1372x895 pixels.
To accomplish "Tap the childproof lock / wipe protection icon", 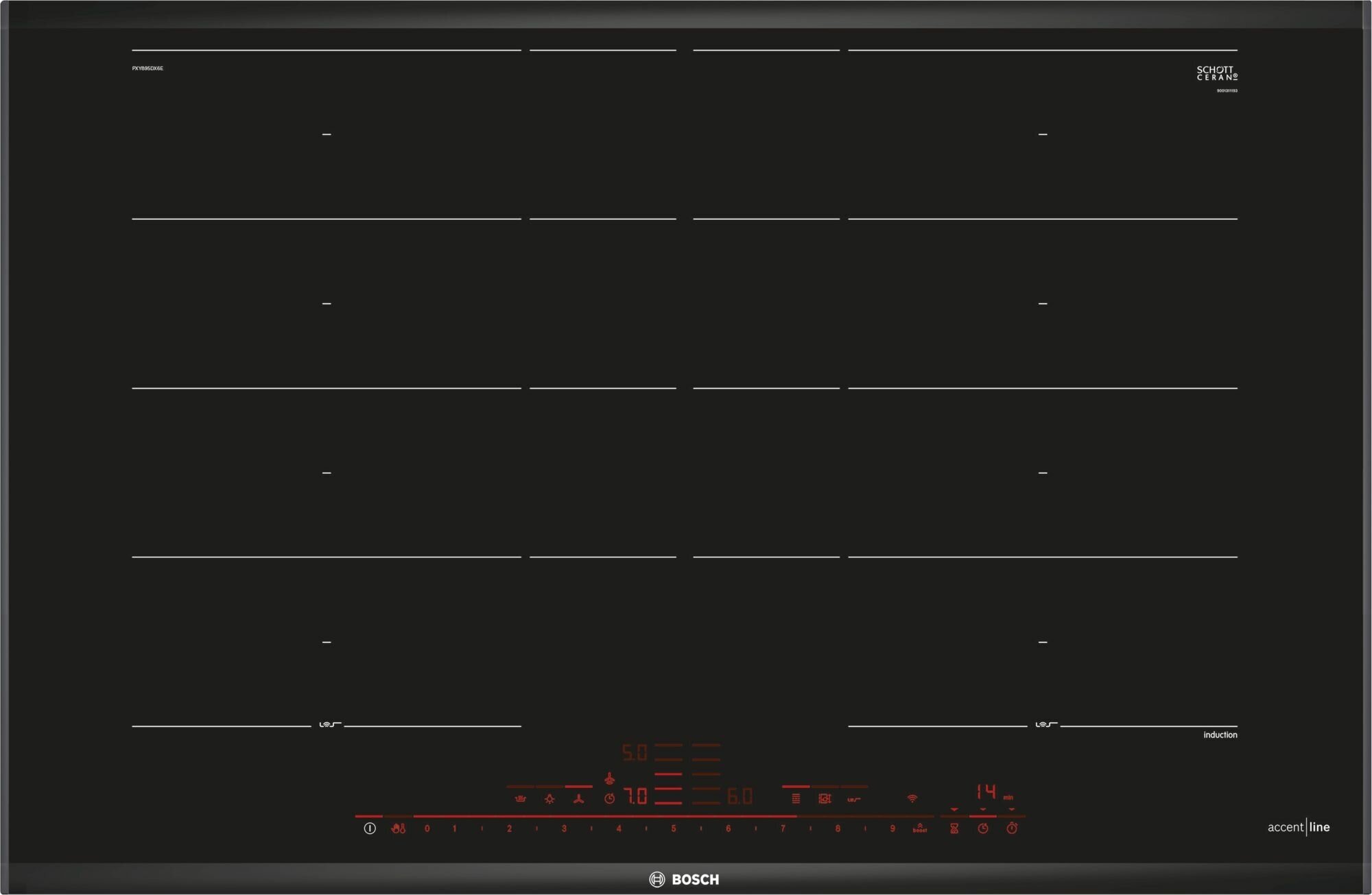I will click(399, 828).
